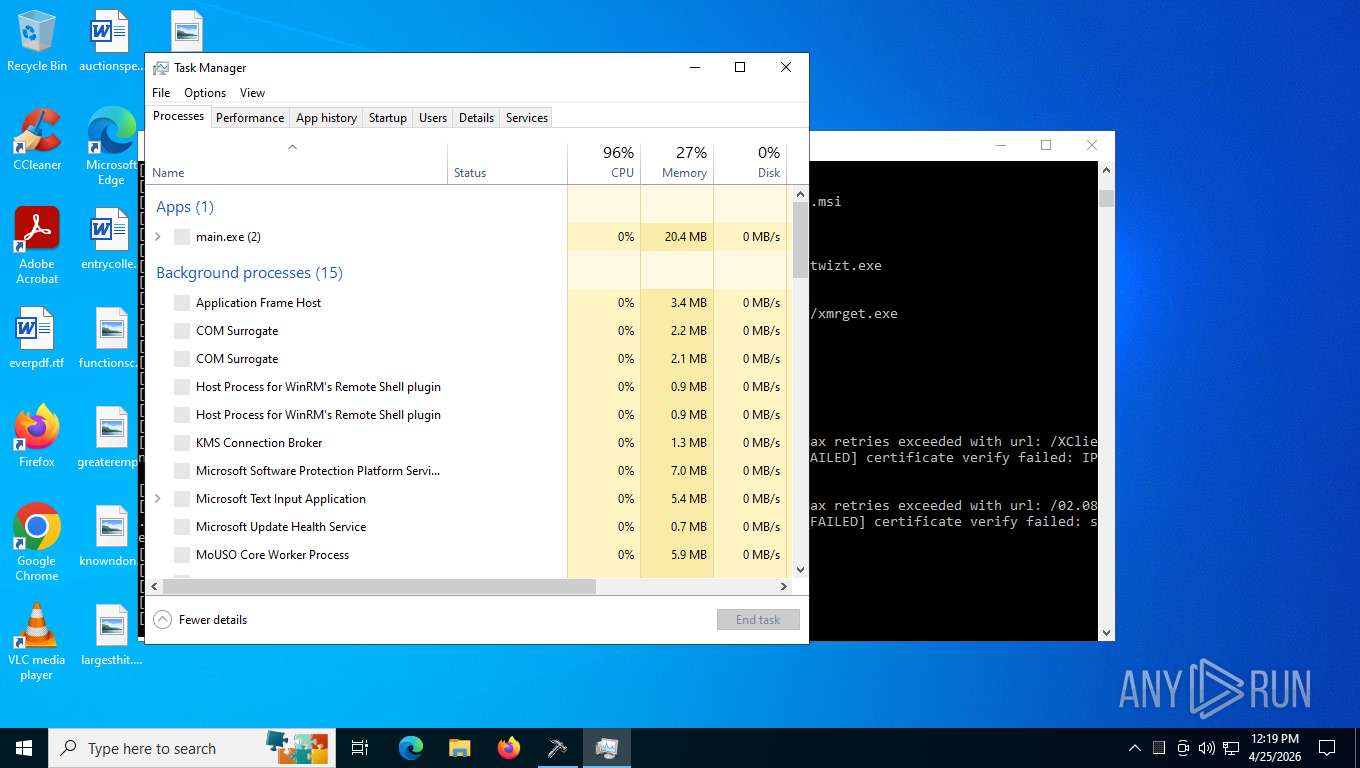1360x768 pixels.
Task: Click the Apps (1) group header
Action: 185,207
